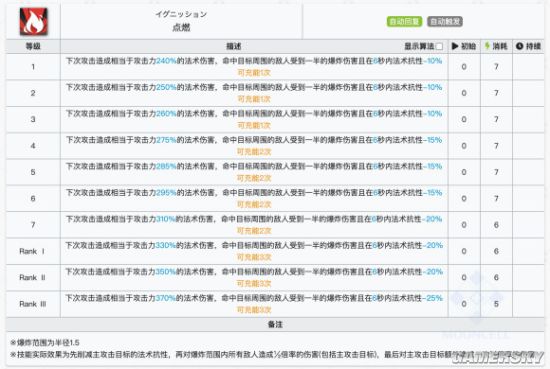
Task: Click level 2 row label
Action: [33, 93]
